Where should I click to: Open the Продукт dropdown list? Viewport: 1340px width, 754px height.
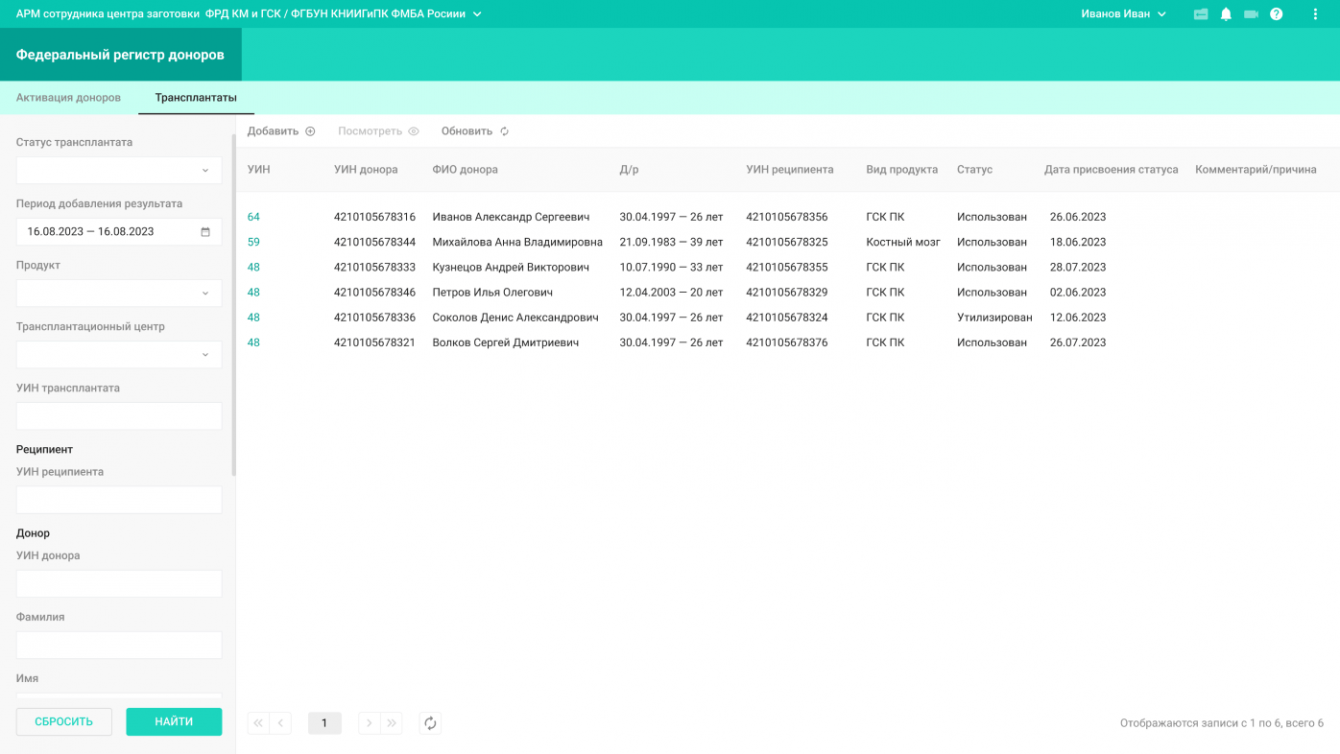tap(119, 293)
